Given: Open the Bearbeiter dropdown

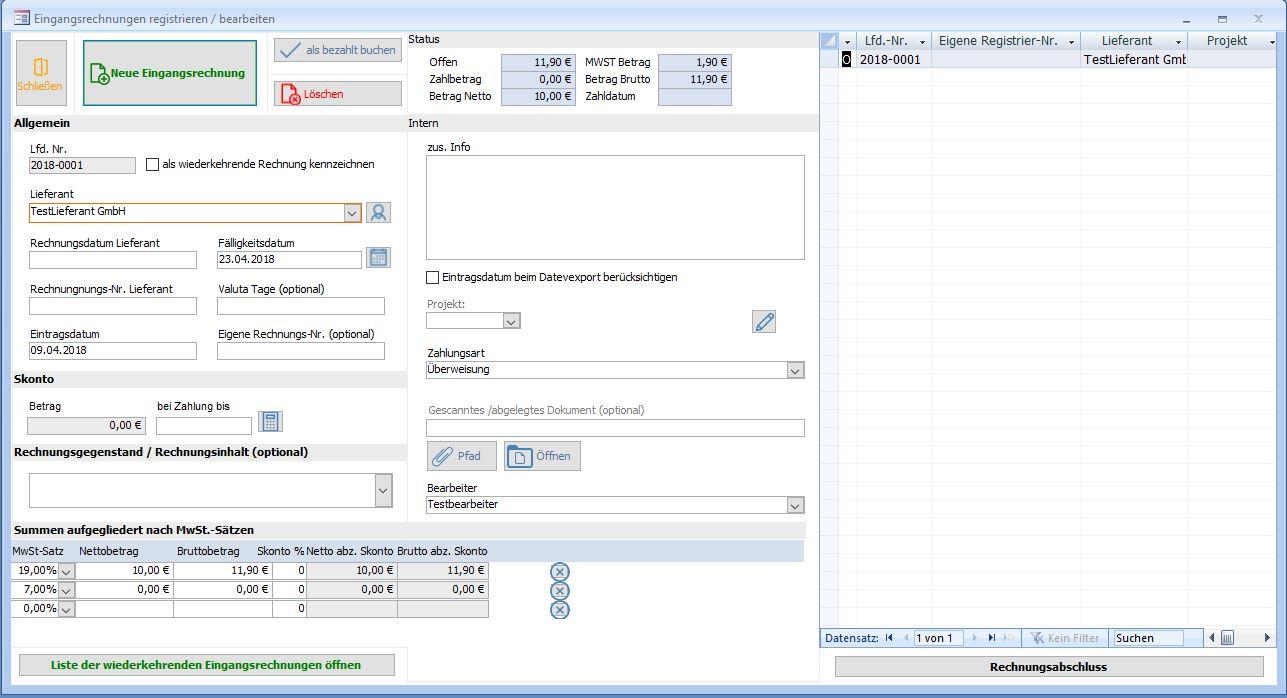Looking at the screenshot, I should [x=795, y=505].
